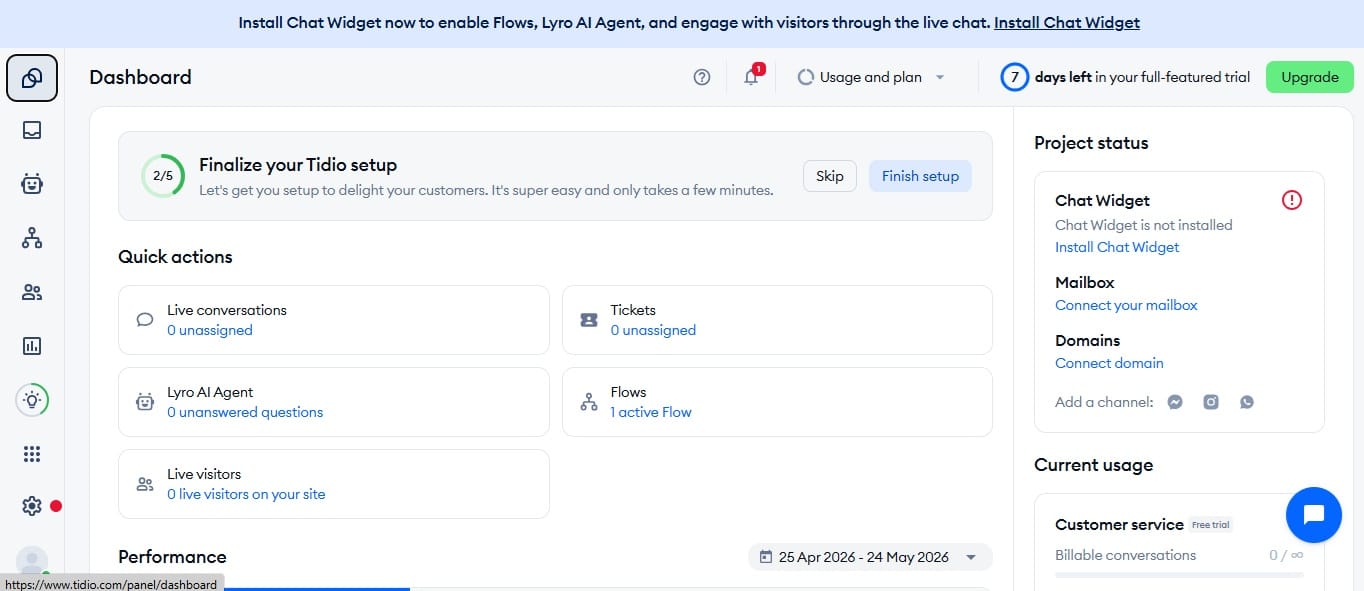Click the Finish setup button
This screenshot has width=1364, height=591.
point(920,176)
